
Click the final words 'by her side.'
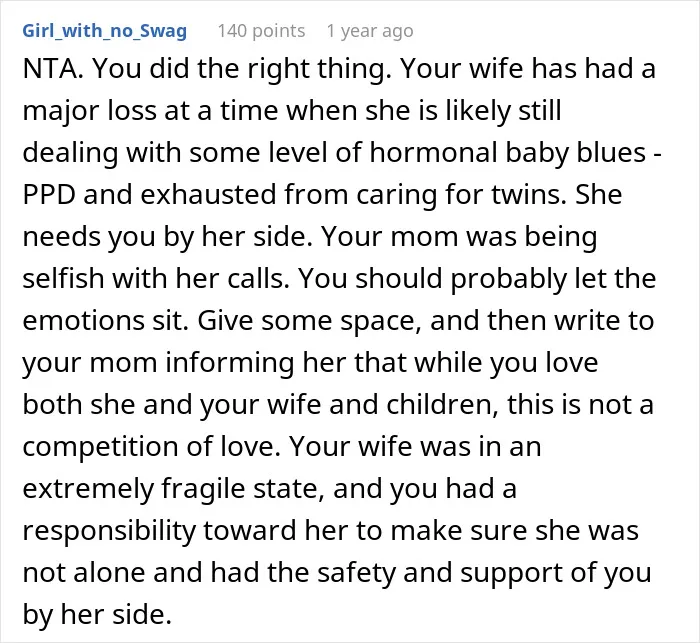tap(97, 615)
